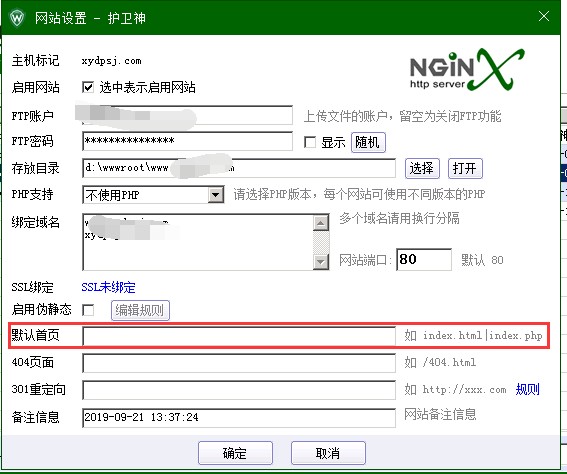Click the 选择 directory button

422,168
